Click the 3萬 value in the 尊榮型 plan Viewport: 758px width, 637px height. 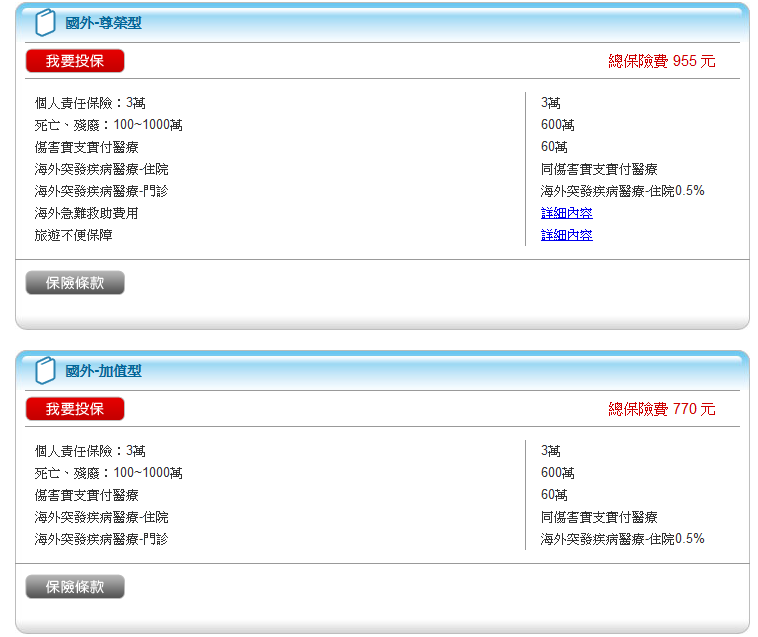pos(551,103)
